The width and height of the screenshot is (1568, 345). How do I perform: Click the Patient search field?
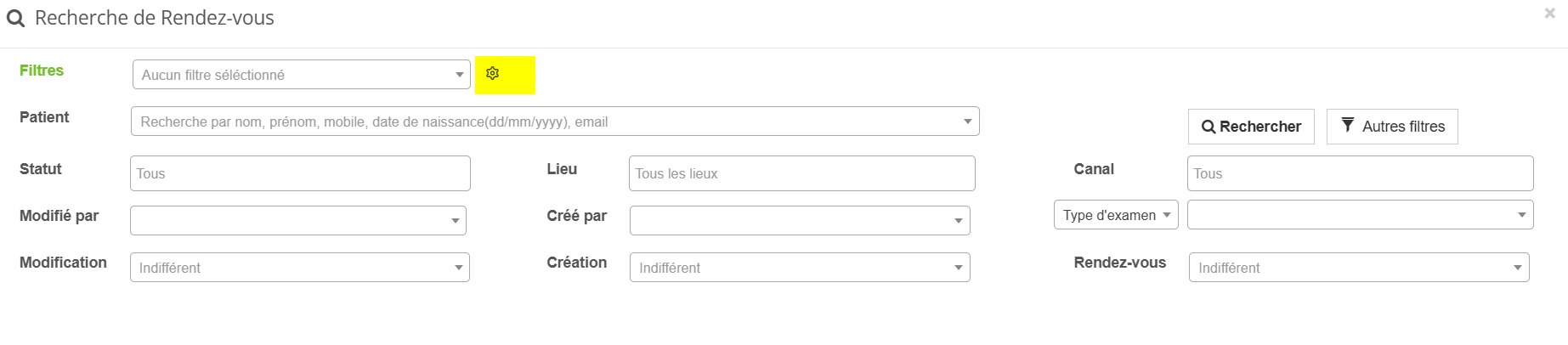[x=544, y=122]
